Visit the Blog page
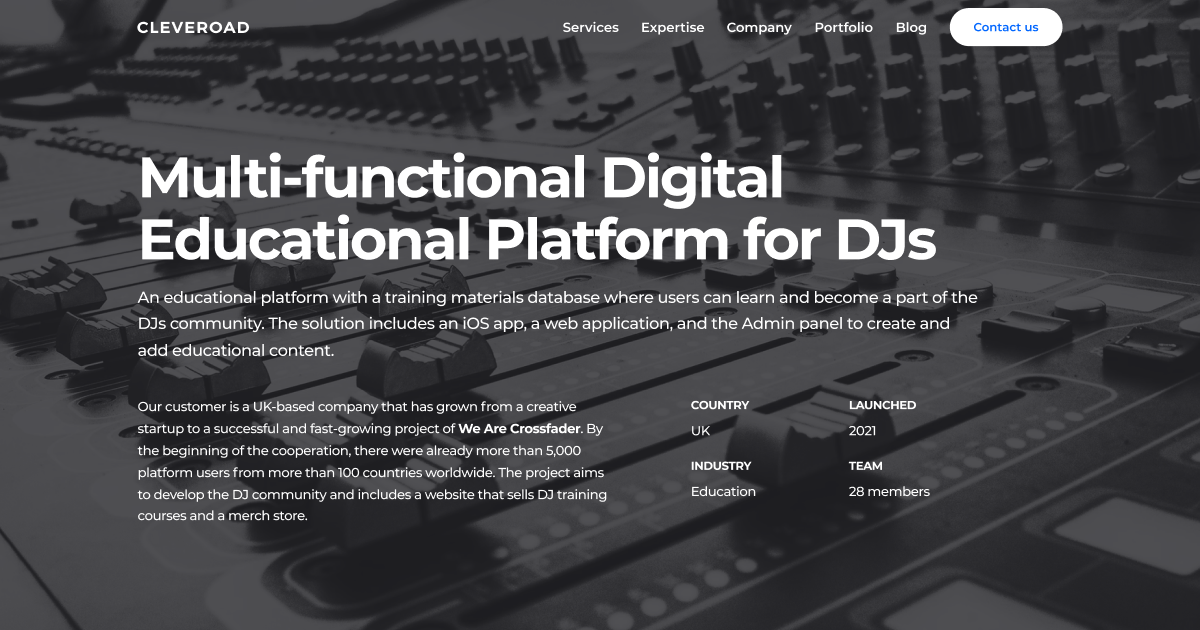 (x=911, y=28)
